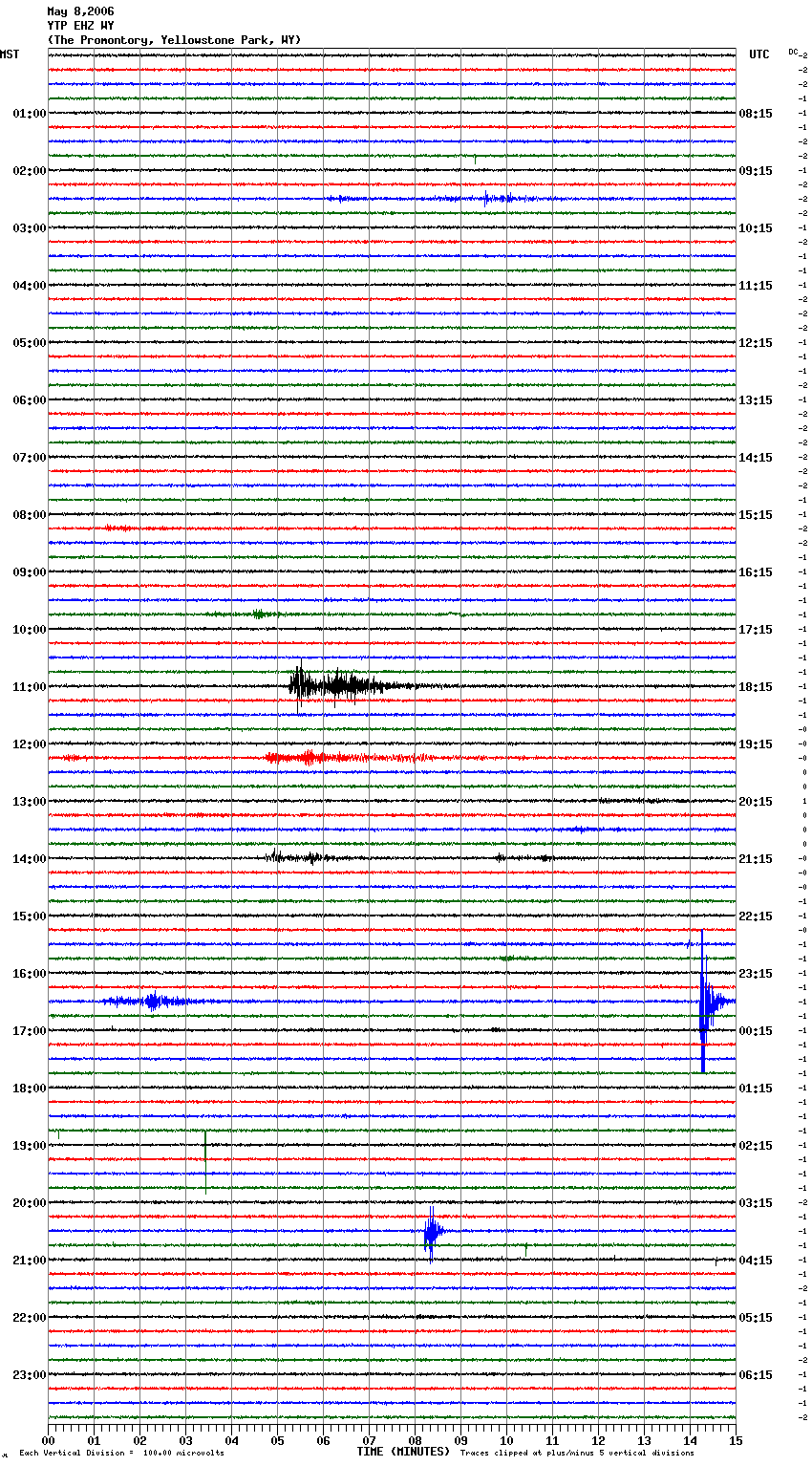Viewport: 812px width, 1466px height.
Task: Click the 18:15 UTC time label
Action: tap(756, 687)
